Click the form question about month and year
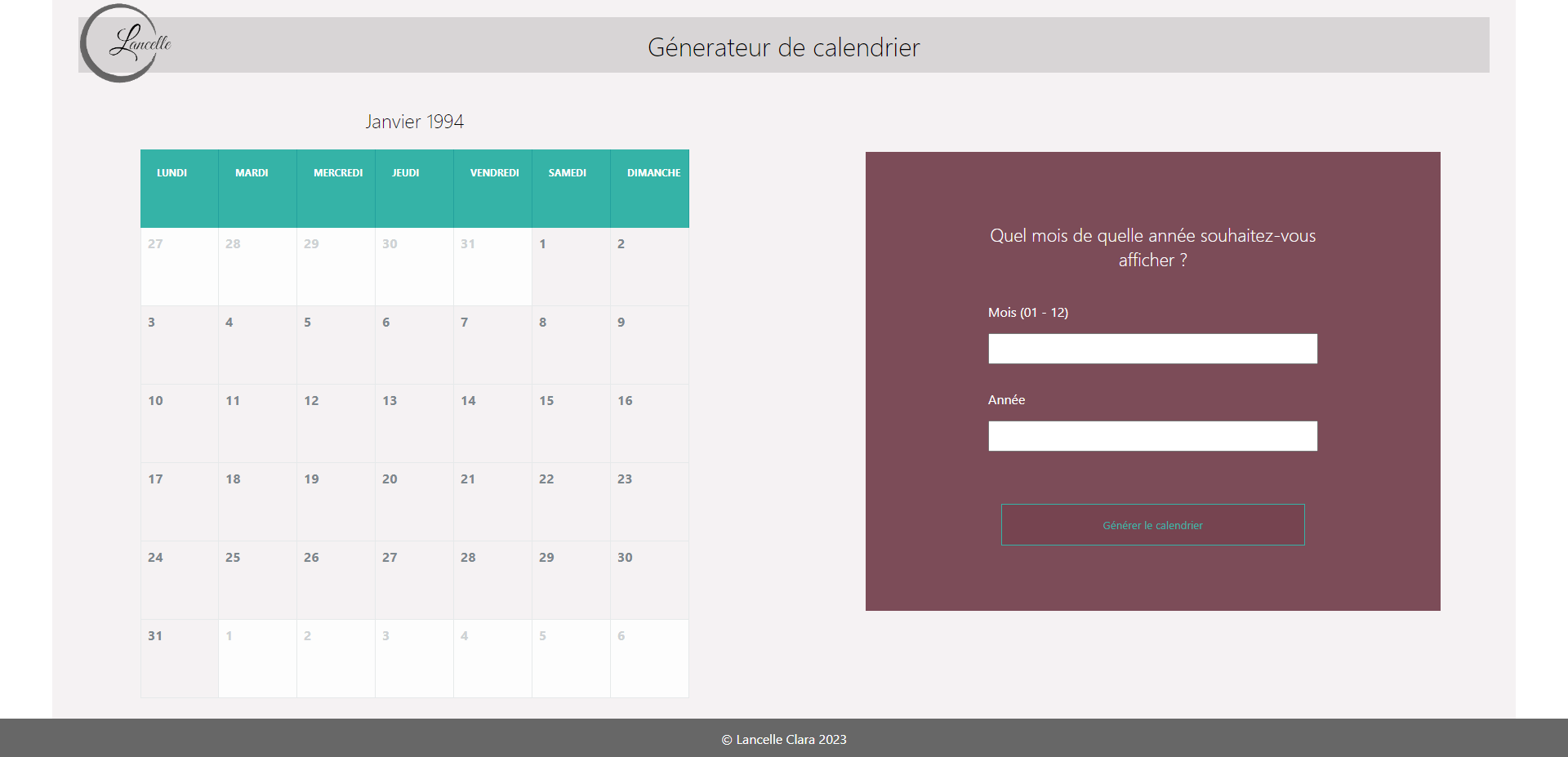 pos(1152,247)
